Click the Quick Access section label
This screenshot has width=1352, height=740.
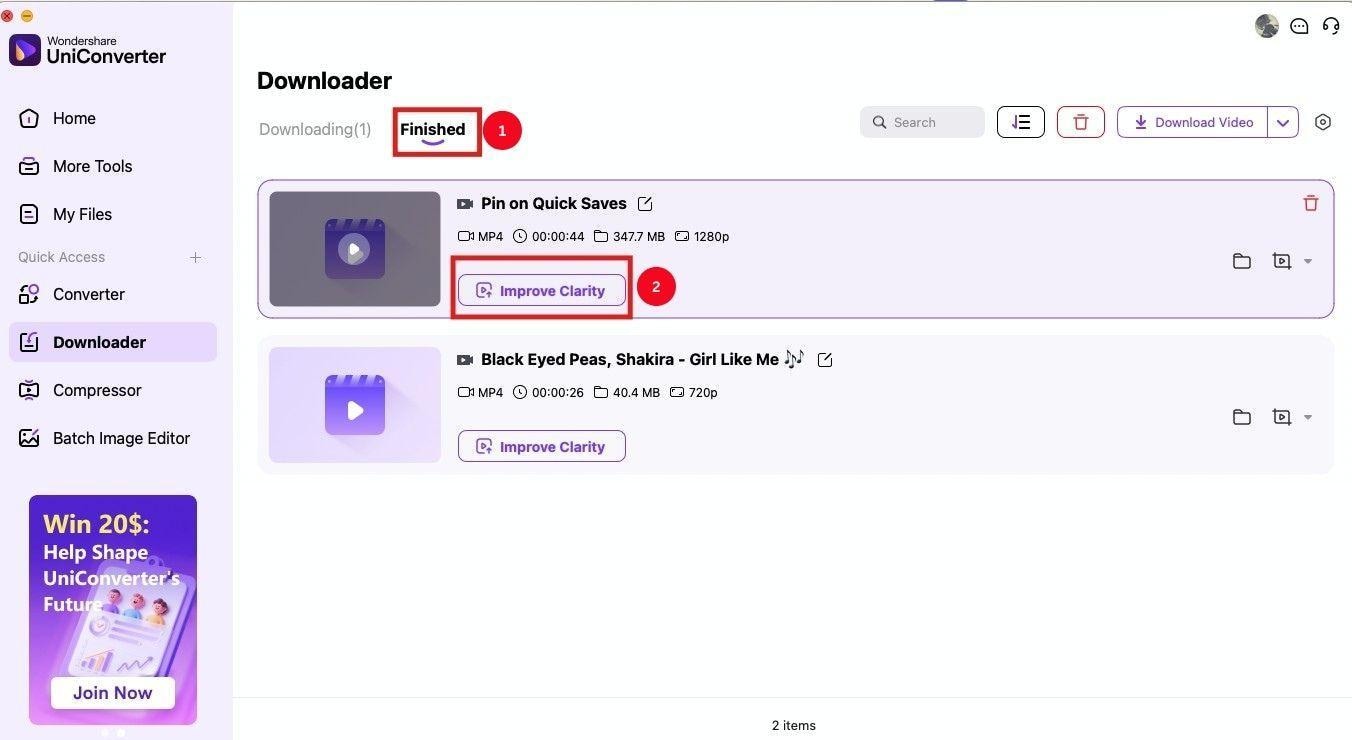(61, 257)
